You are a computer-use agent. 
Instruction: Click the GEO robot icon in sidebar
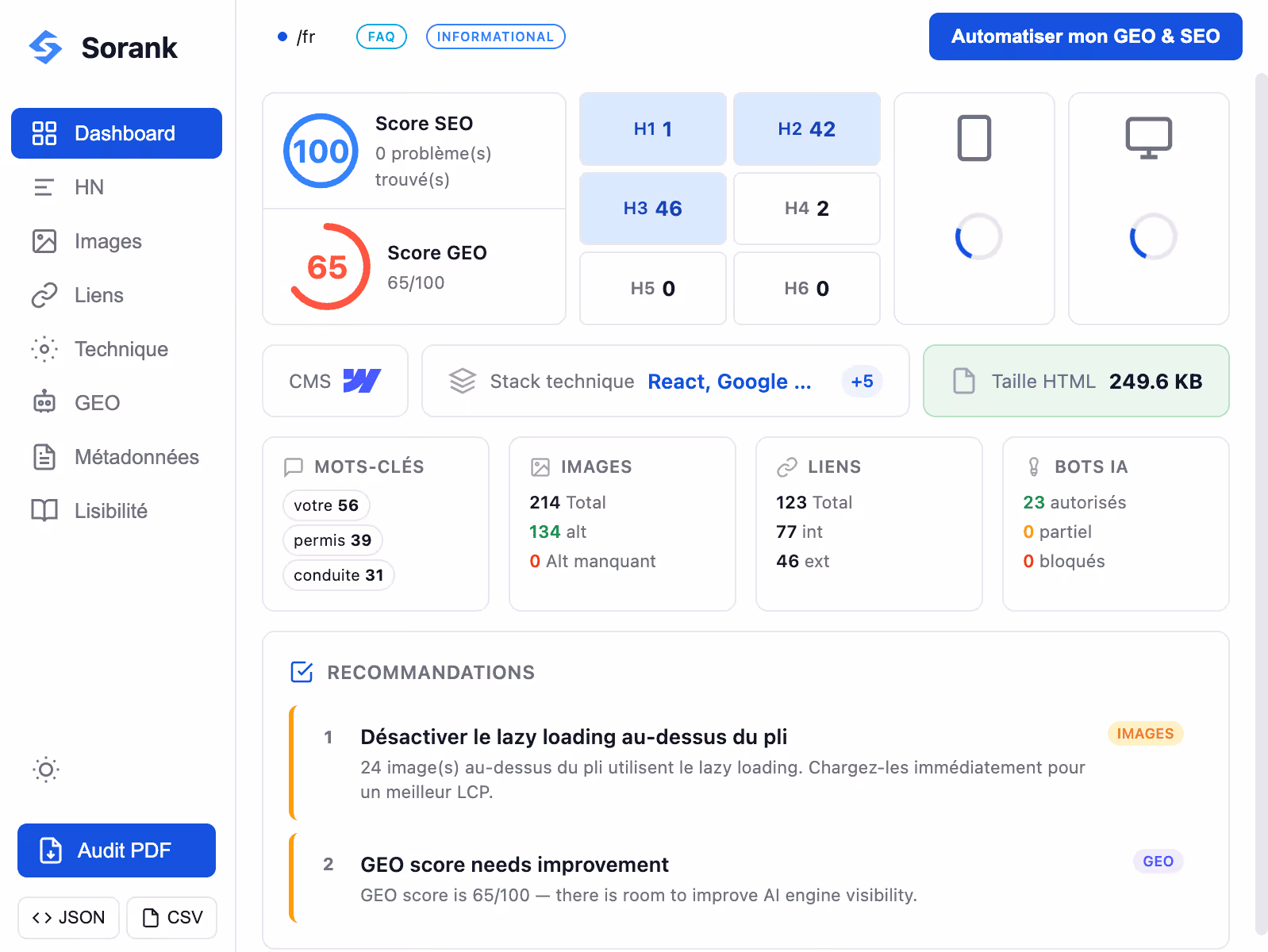pyautogui.click(x=44, y=403)
